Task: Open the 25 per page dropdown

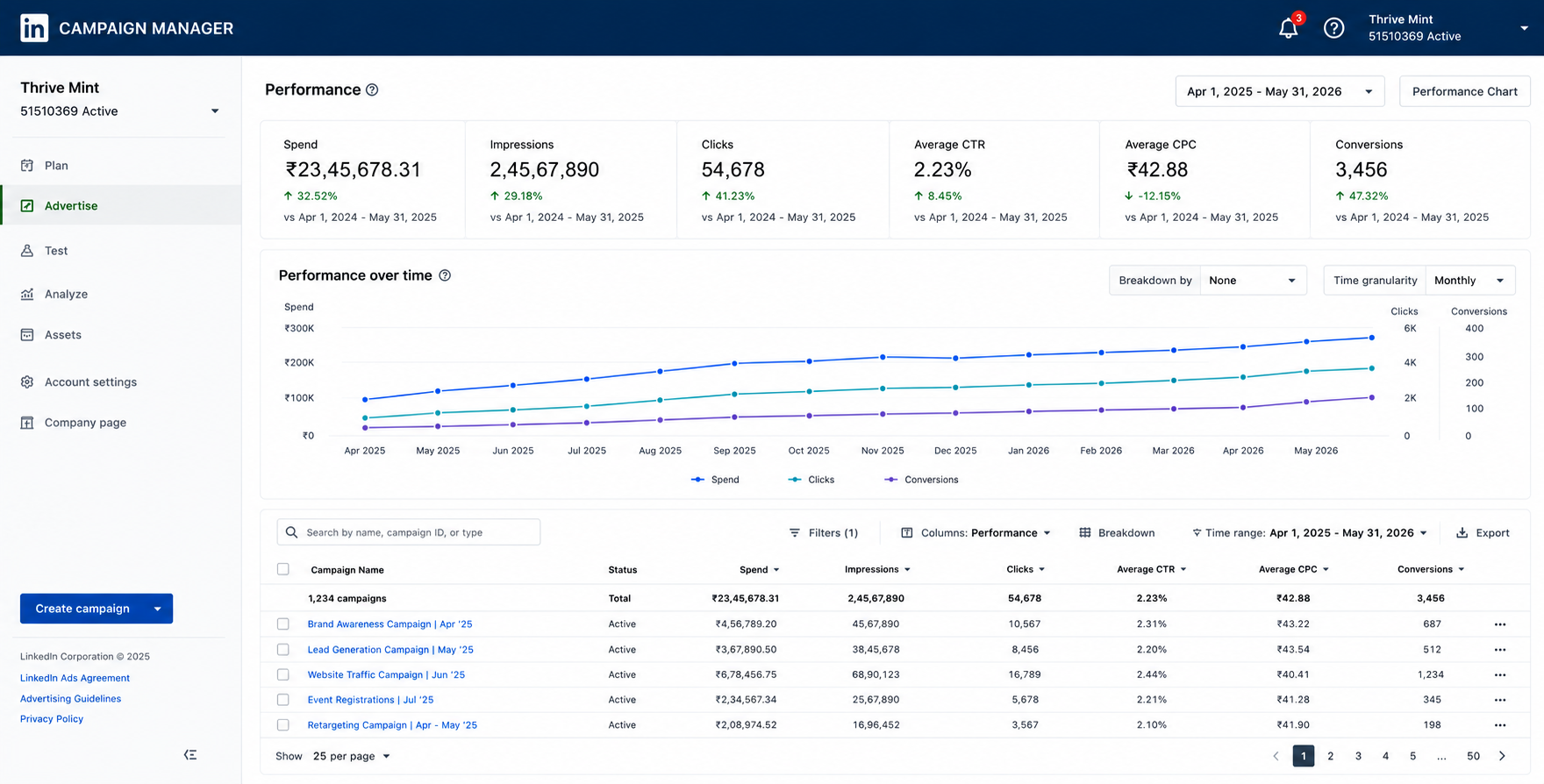Action: (351, 756)
